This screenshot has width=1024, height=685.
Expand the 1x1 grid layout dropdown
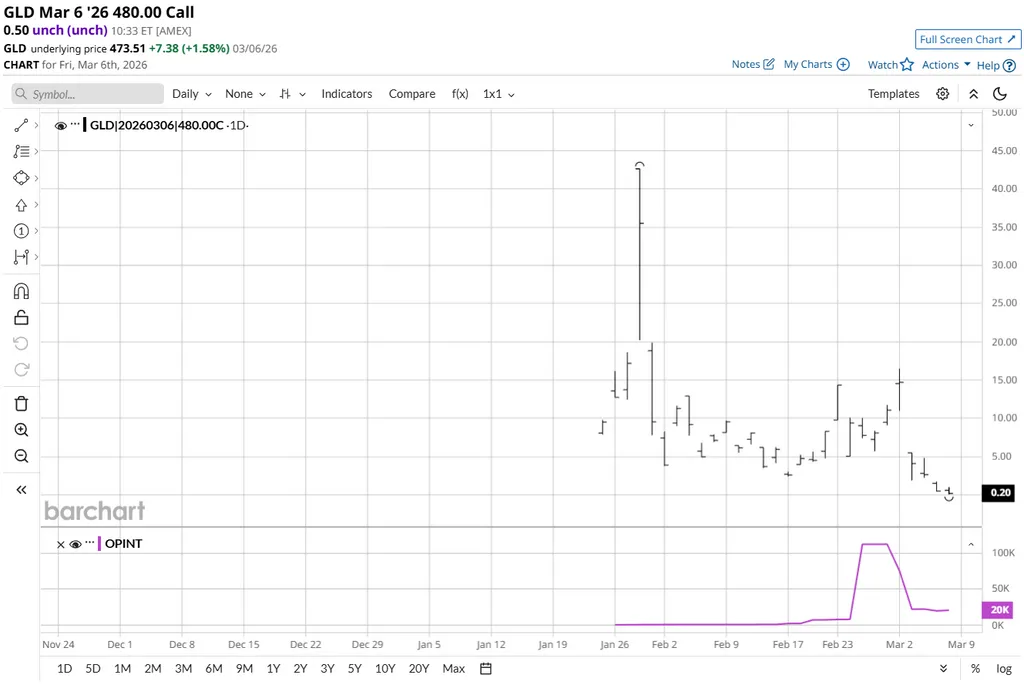(x=498, y=94)
